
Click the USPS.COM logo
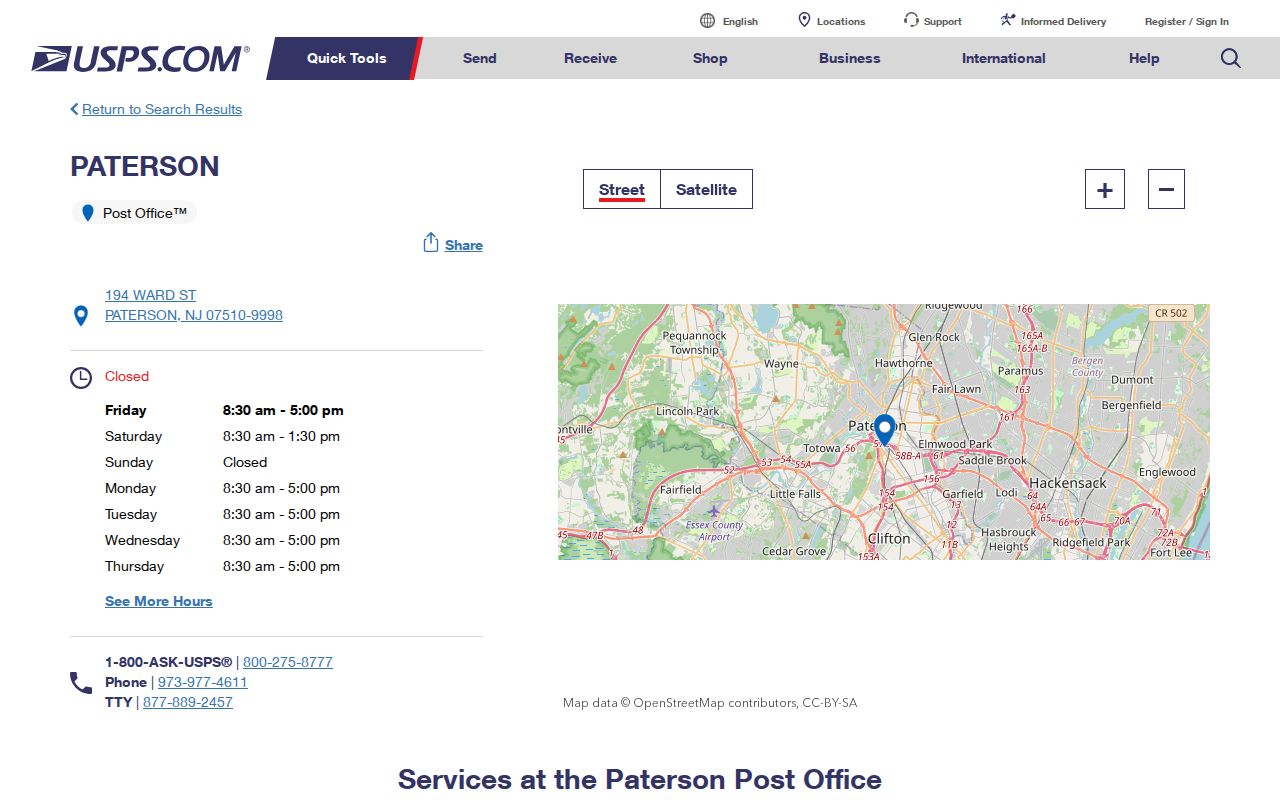(140, 58)
